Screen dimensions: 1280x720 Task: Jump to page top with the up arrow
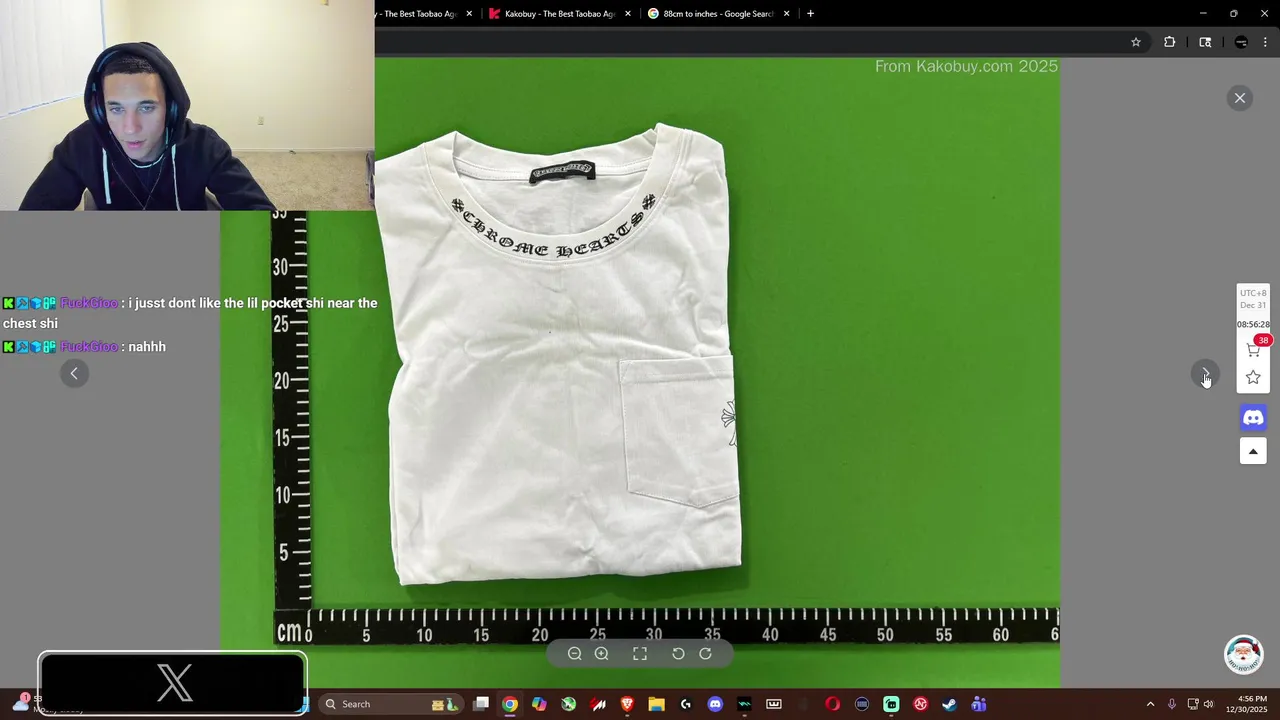tap(1253, 451)
